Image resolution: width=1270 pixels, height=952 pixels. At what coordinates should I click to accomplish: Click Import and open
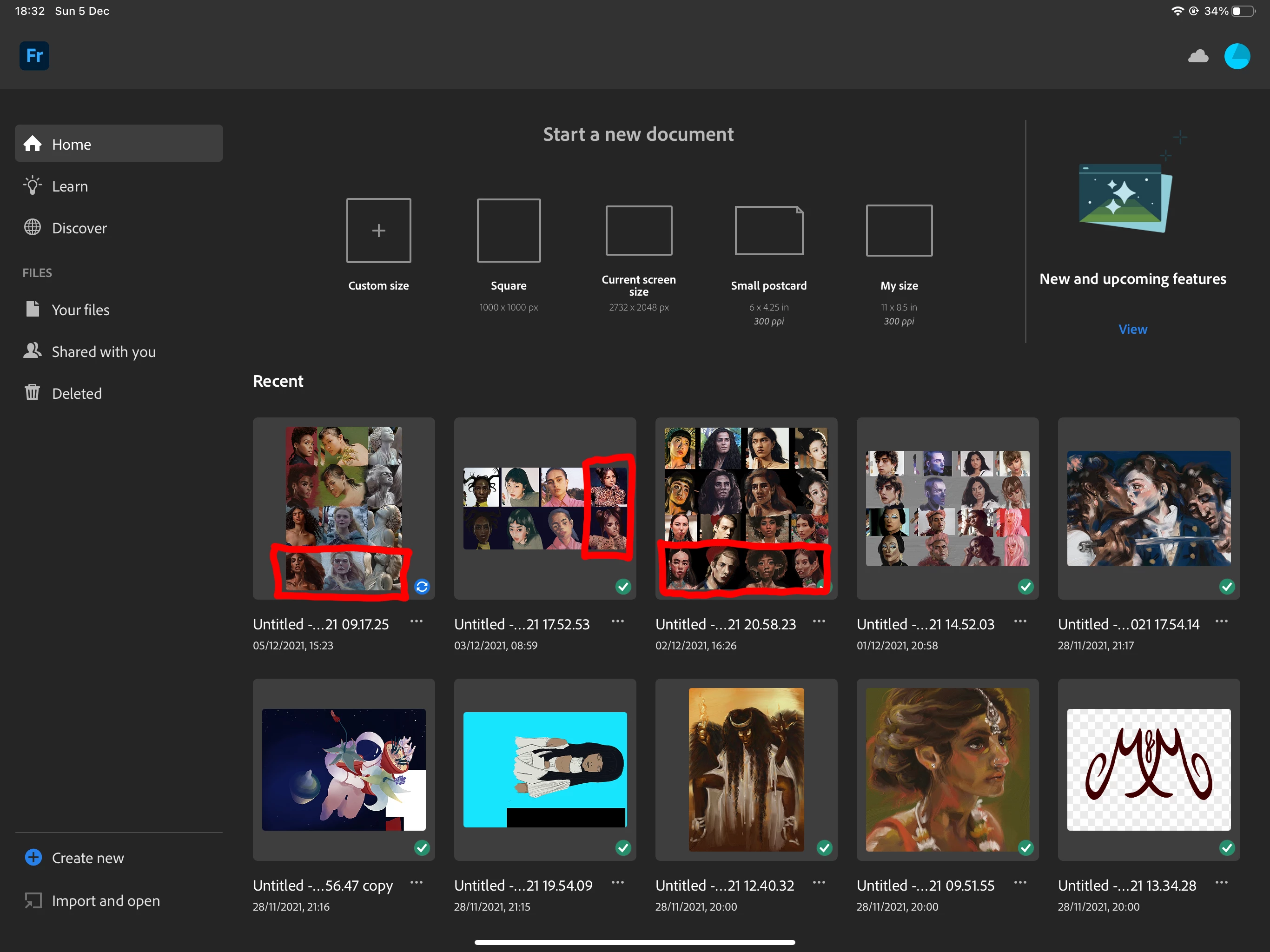click(106, 900)
